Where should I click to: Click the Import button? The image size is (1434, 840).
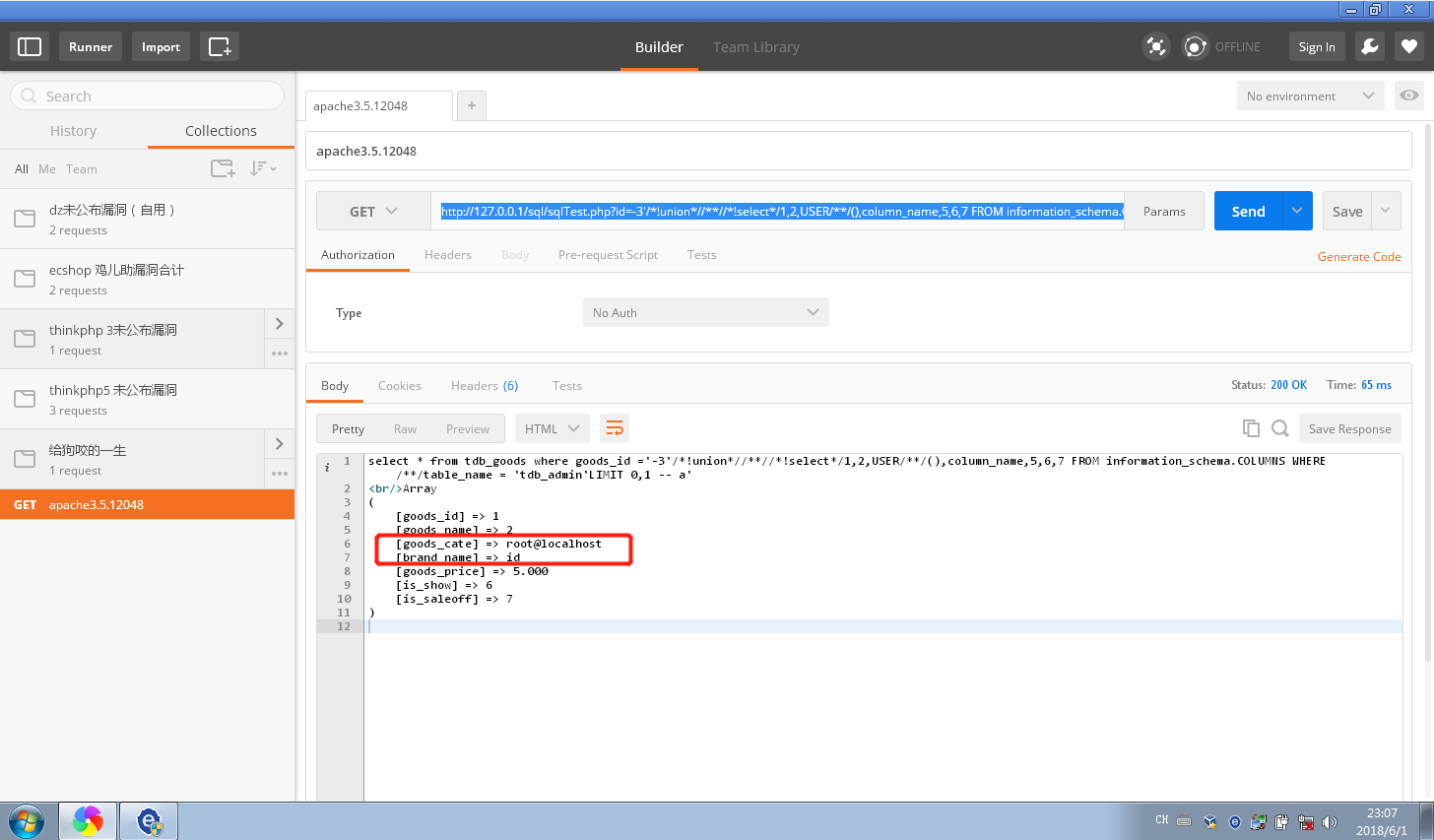(x=161, y=46)
